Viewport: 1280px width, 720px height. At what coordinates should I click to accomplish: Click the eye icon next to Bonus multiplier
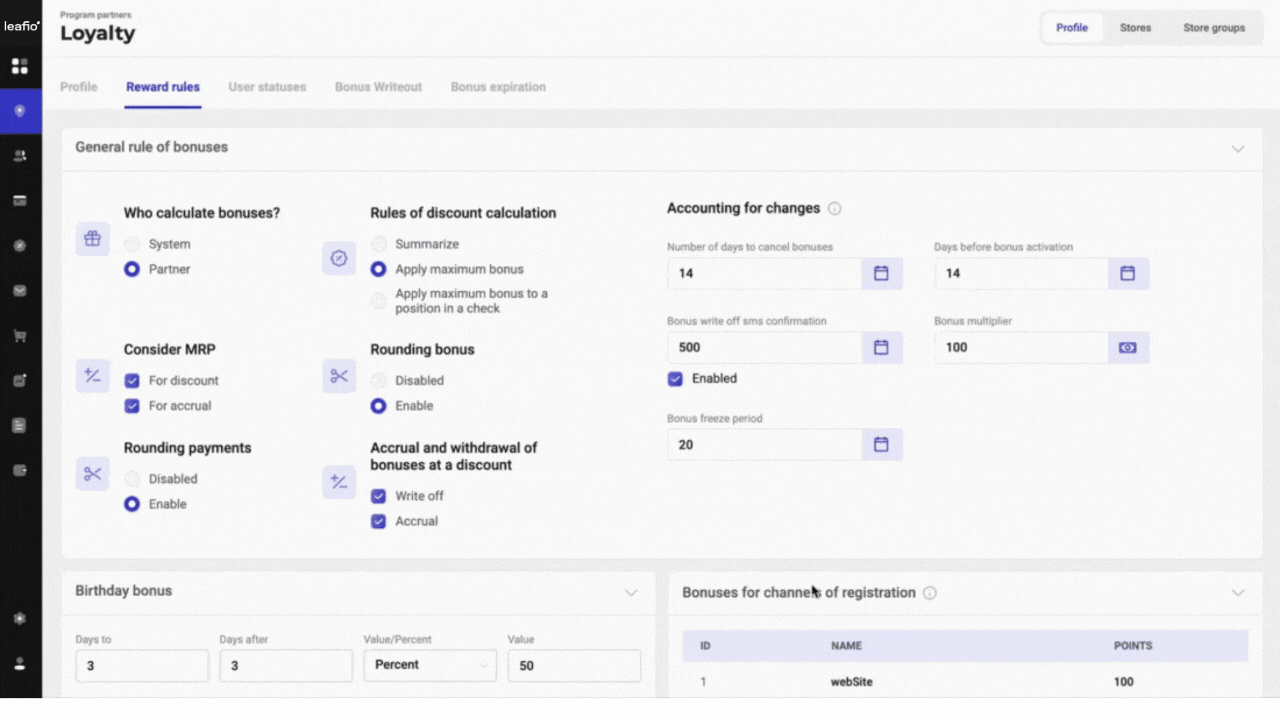pyautogui.click(x=1128, y=347)
